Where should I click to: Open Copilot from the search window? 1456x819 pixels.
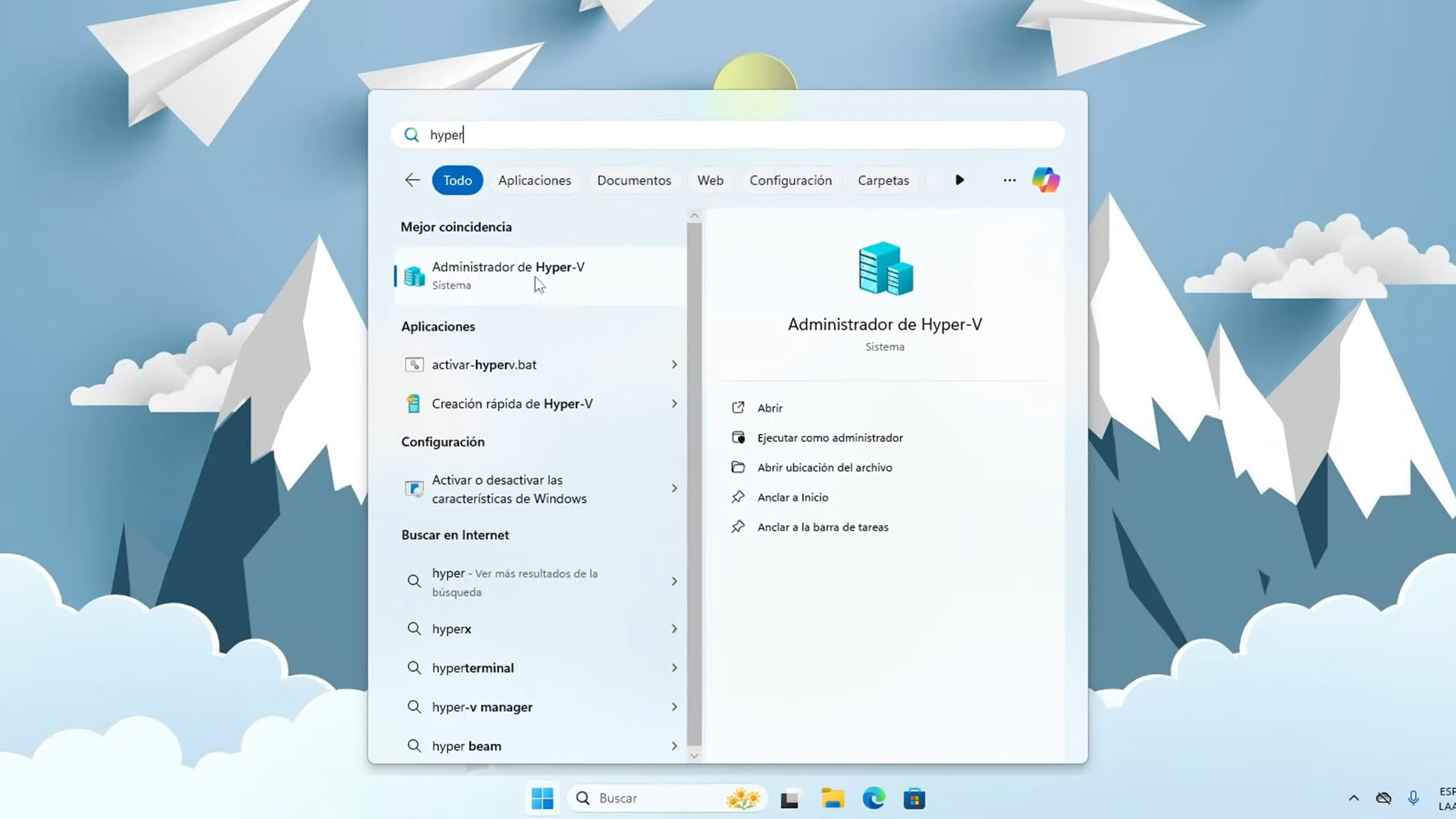coord(1046,180)
